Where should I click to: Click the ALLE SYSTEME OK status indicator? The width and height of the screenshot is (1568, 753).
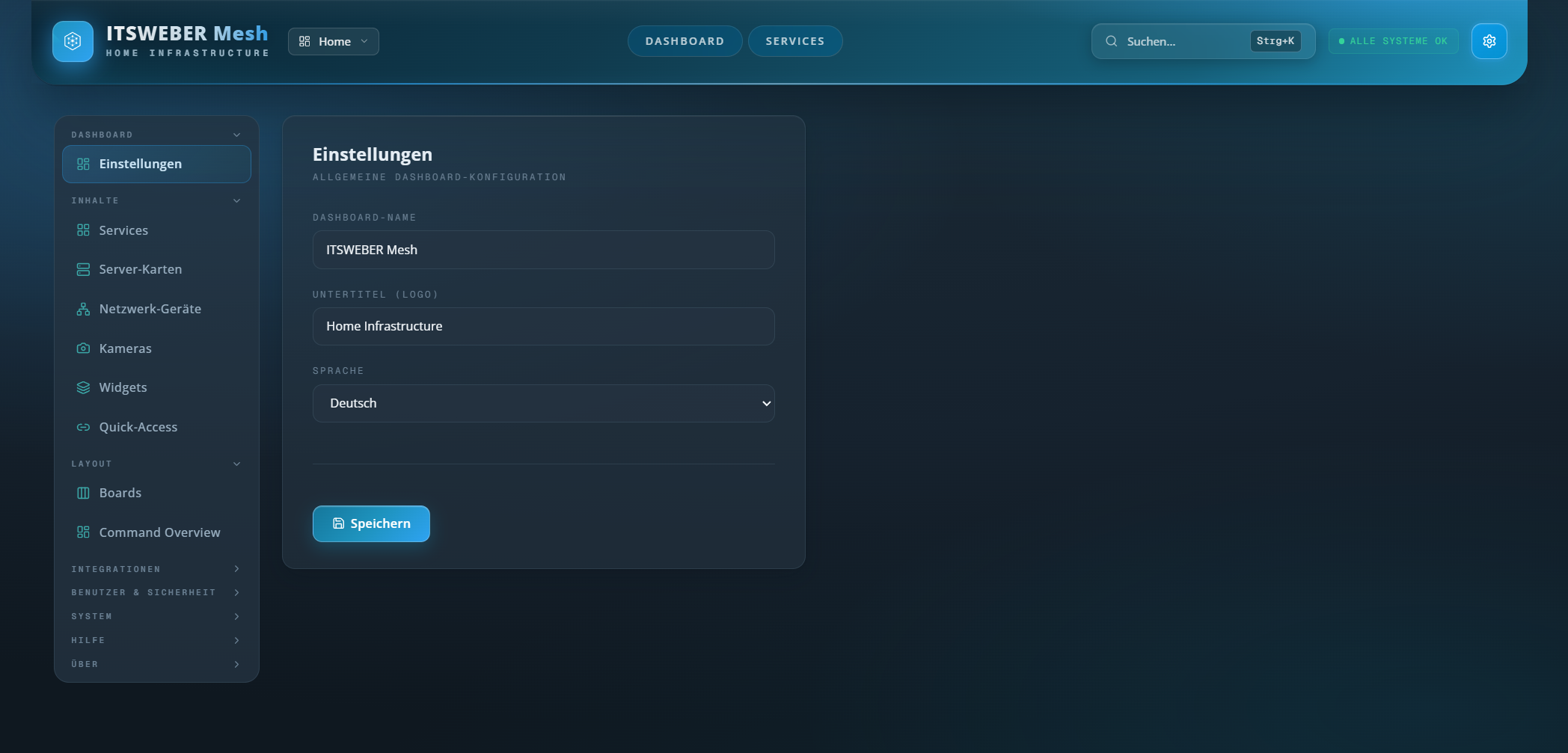pos(1392,41)
